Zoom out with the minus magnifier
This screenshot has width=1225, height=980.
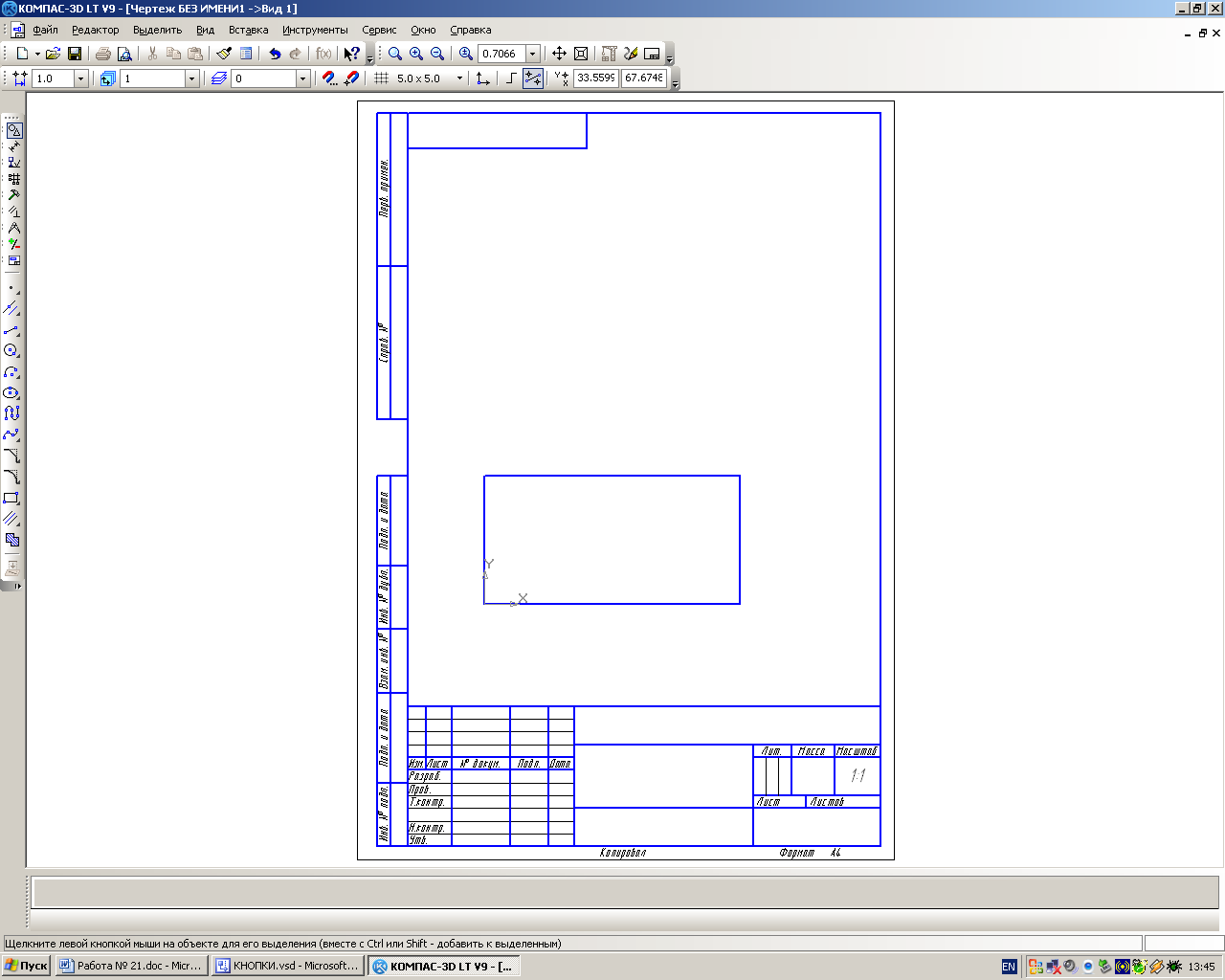(437, 54)
